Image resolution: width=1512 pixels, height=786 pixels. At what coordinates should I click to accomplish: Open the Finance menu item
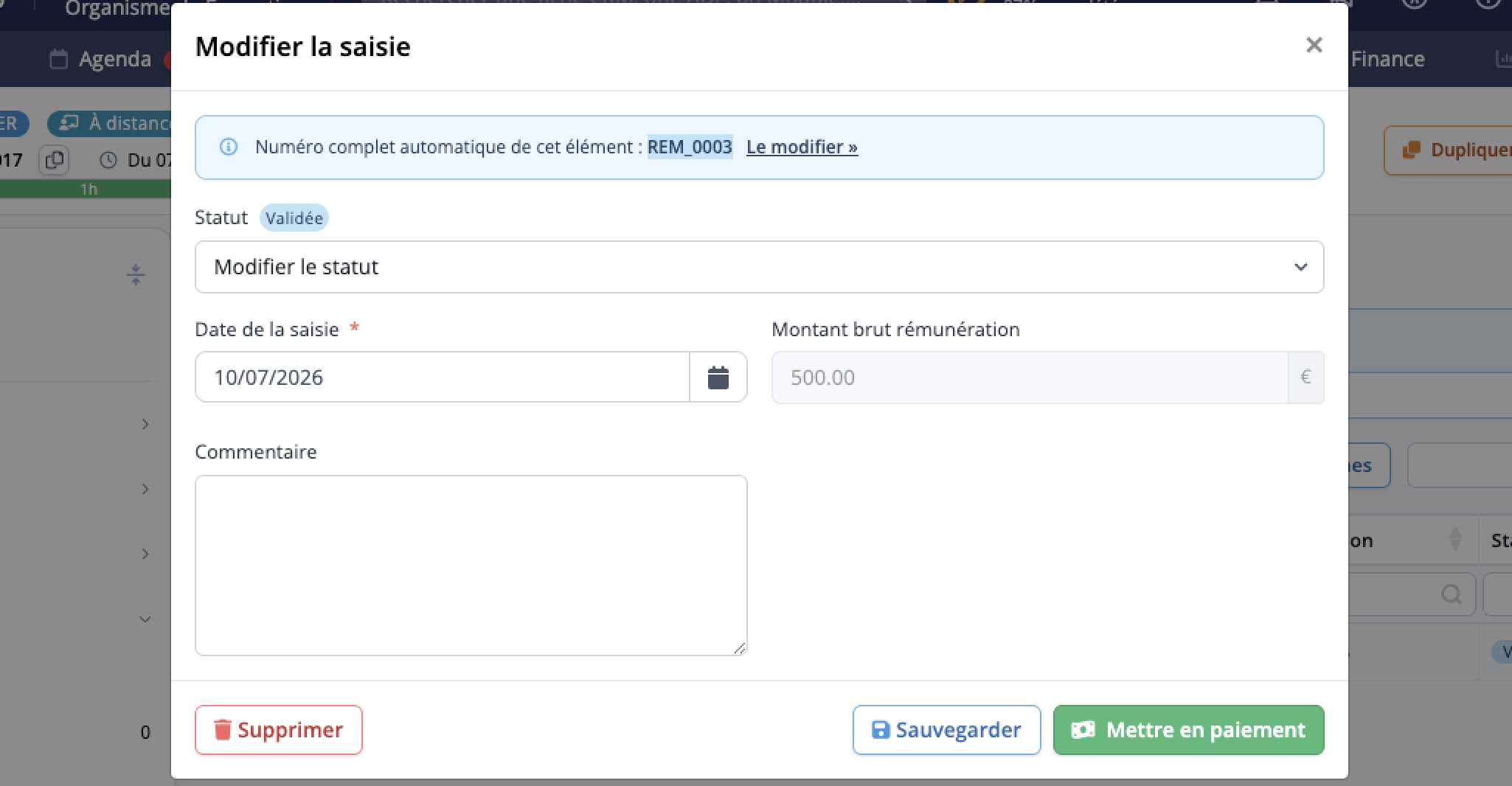click(x=1387, y=59)
